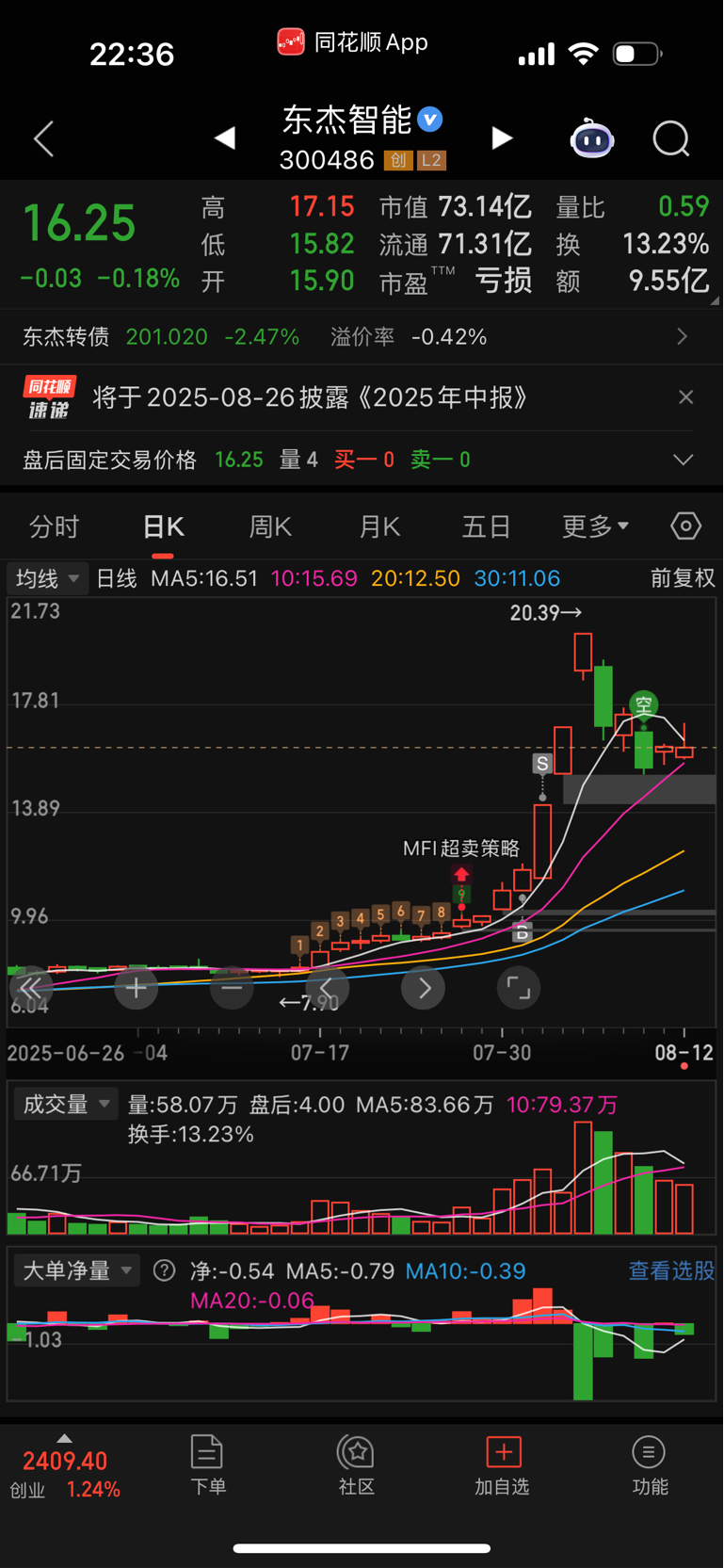Tap the 换手:13.23% volume label
724x1568 pixels.
click(191, 1134)
